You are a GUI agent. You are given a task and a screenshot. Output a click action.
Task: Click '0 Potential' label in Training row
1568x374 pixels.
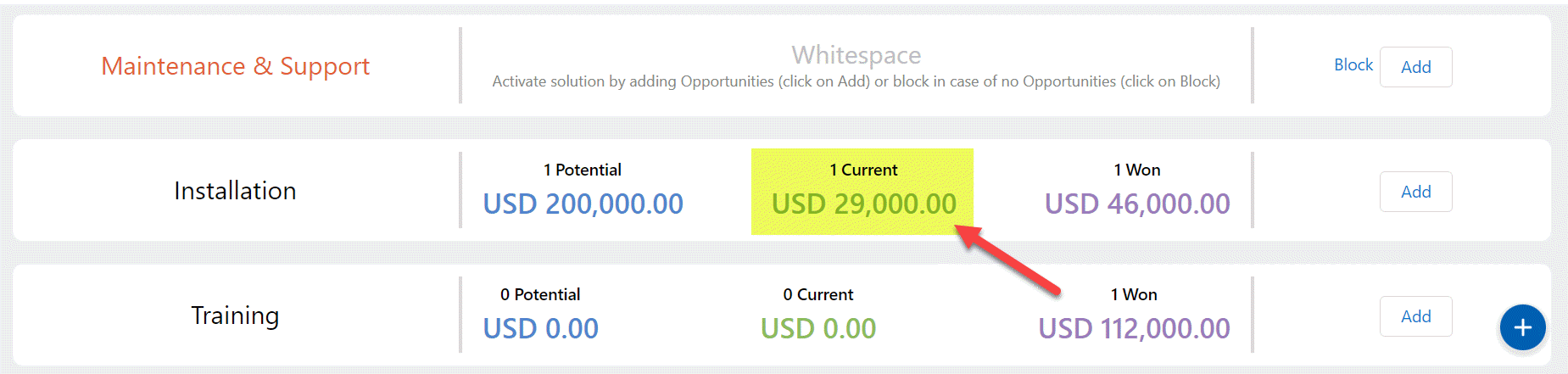[x=540, y=294]
